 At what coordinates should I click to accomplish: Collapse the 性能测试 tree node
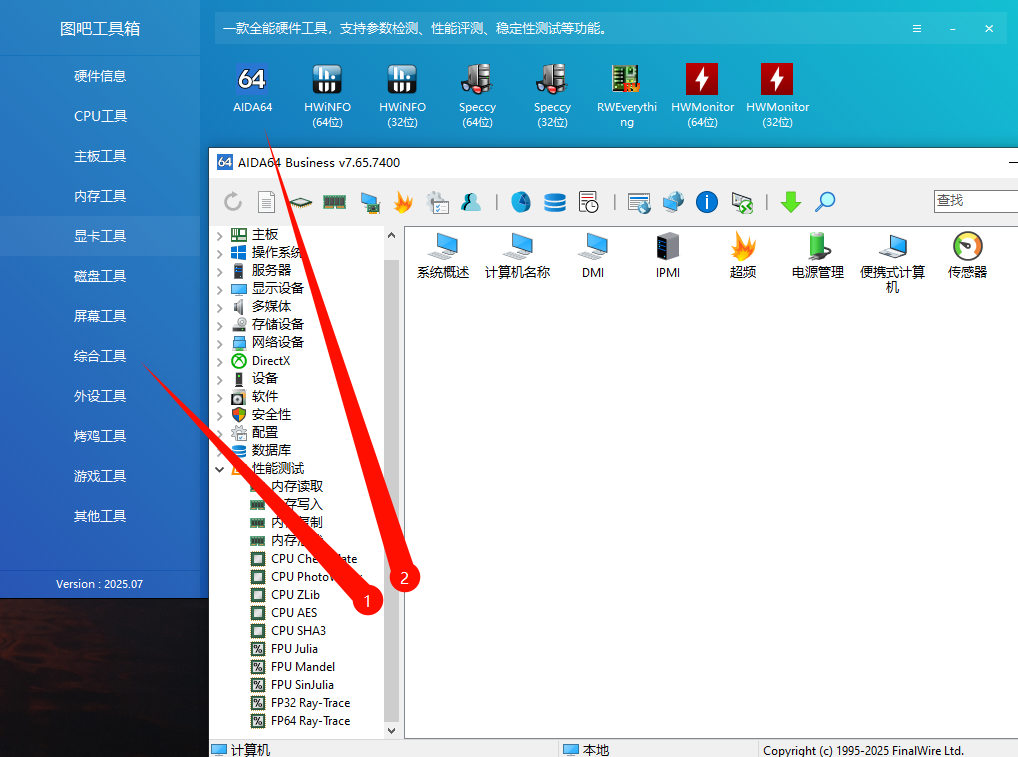pos(219,469)
